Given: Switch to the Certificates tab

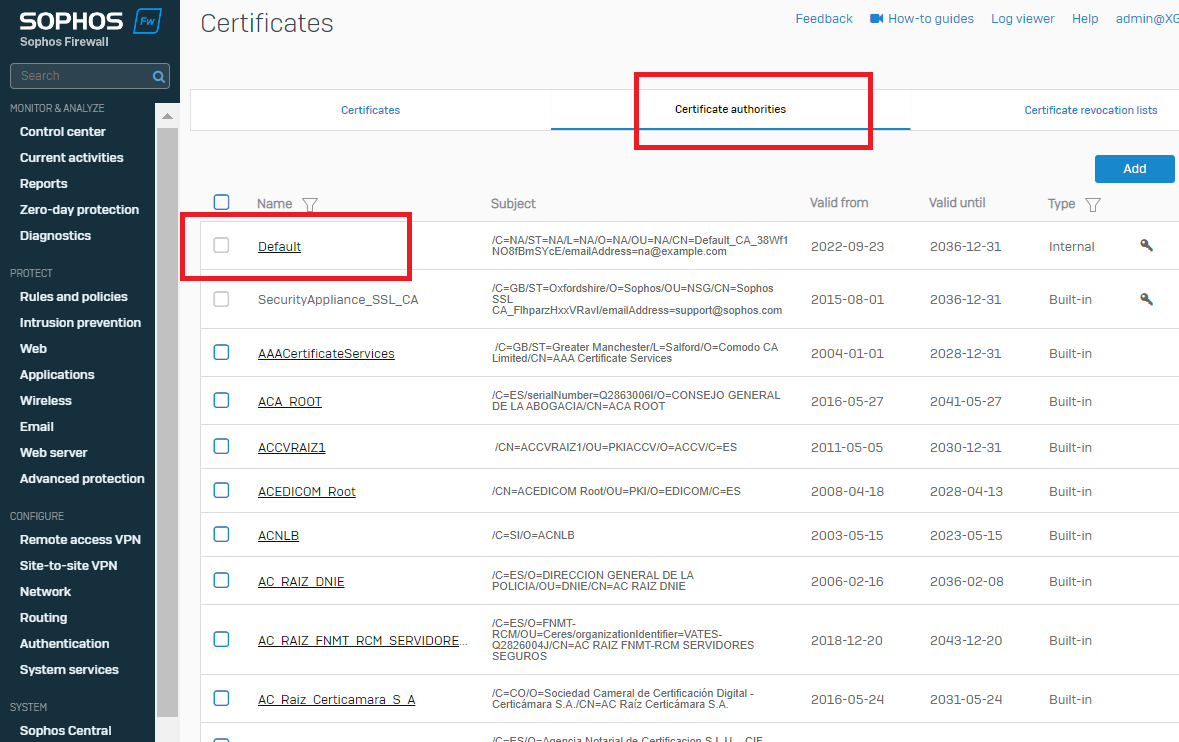Looking at the screenshot, I should [x=370, y=111].
